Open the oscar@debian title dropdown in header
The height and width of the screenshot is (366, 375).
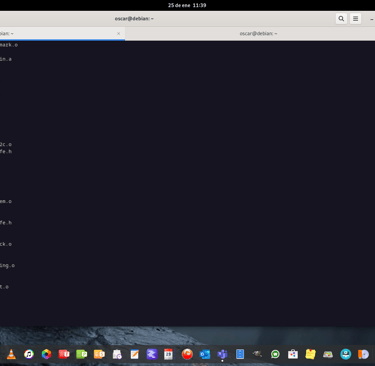pyautogui.click(x=134, y=19)
